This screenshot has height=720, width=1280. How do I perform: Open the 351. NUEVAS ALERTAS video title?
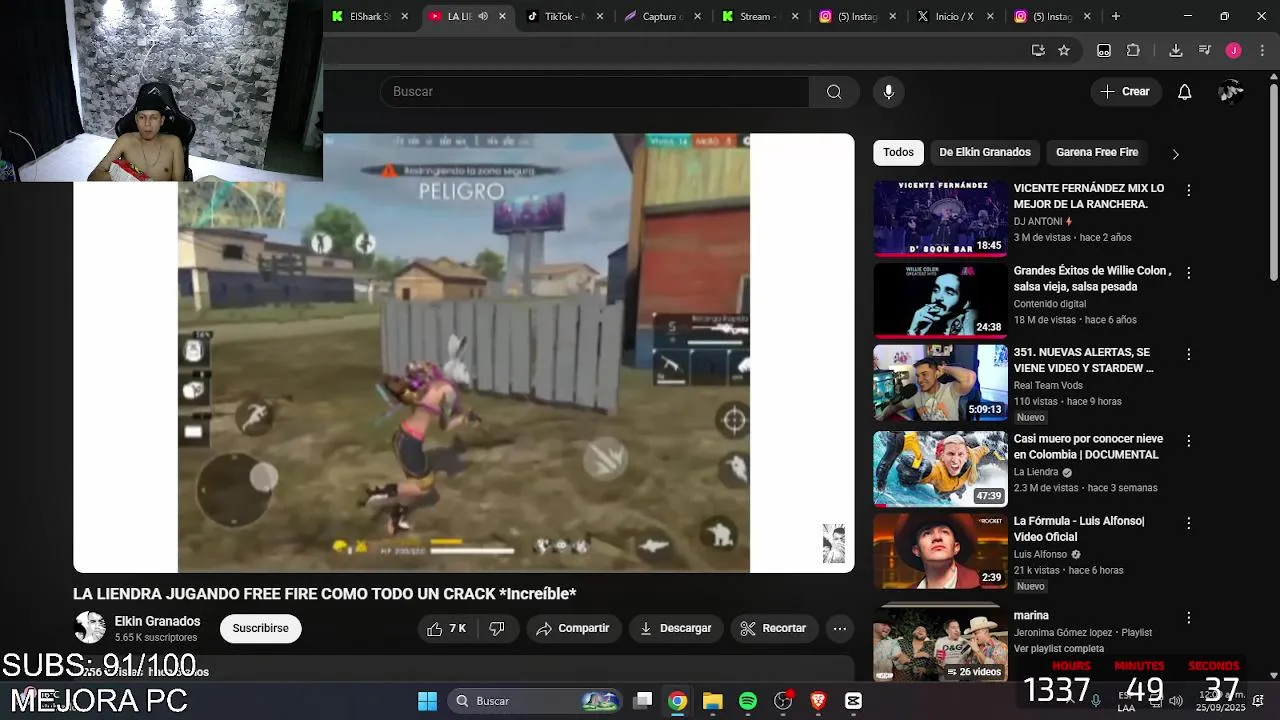click(1083, 361)
